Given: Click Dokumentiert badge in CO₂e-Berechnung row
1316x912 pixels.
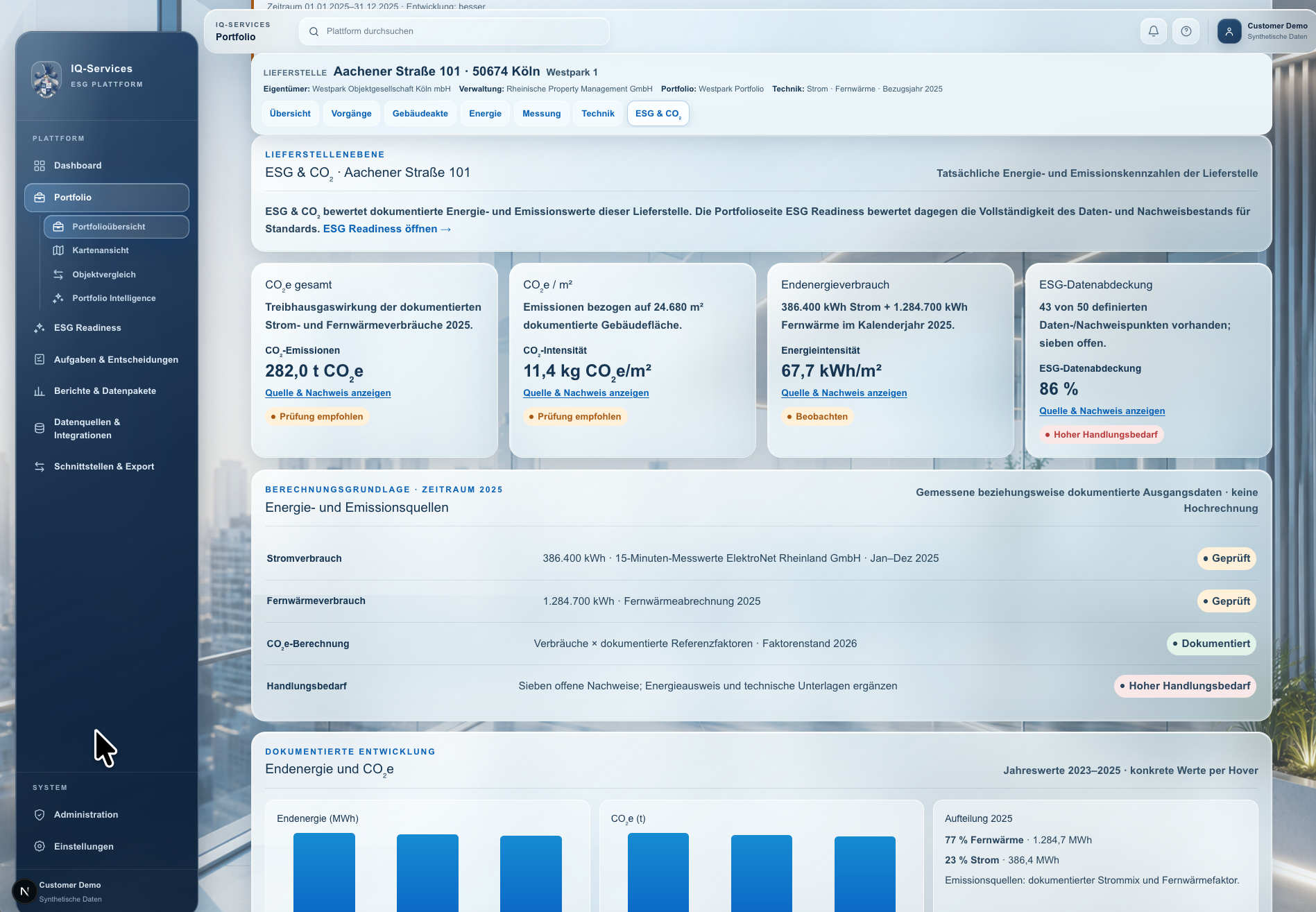Looking at the screenshot, I should 1211,644.
